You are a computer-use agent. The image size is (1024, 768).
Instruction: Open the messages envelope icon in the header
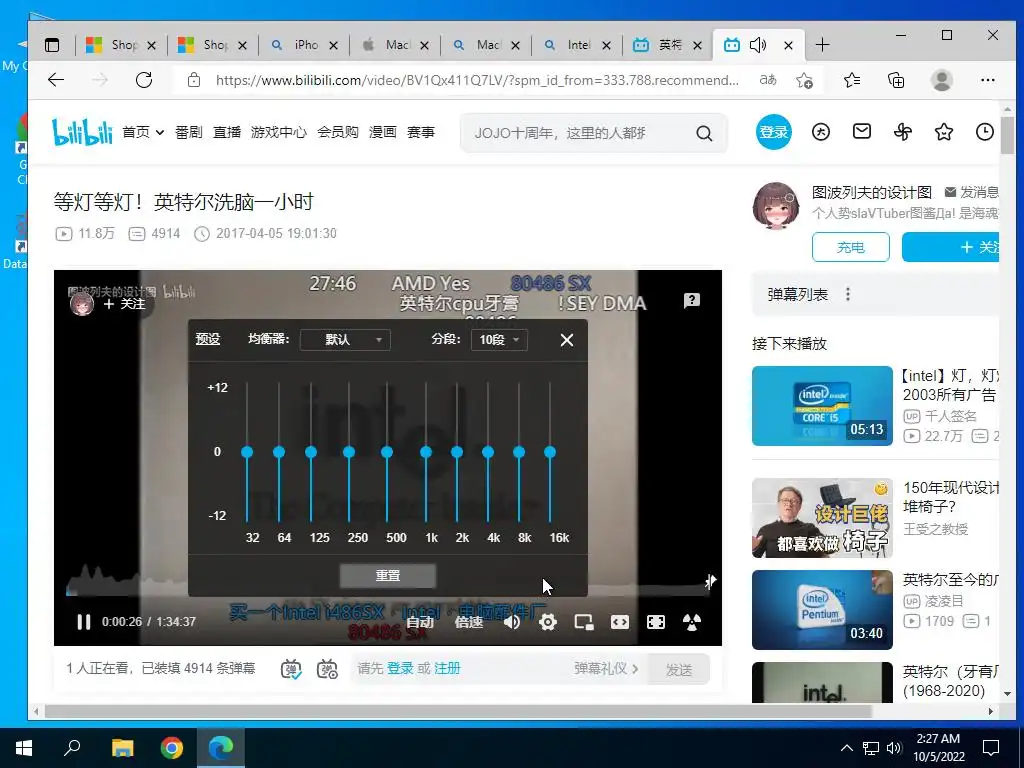tap(862, 132)
